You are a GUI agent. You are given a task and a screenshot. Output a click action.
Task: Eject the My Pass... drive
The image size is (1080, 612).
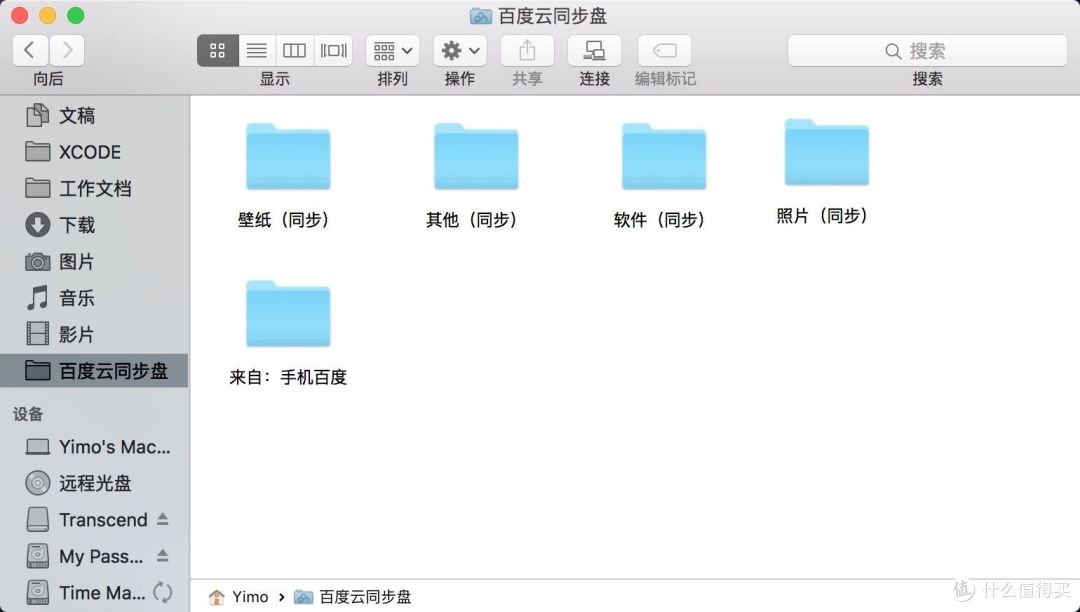(x=163, y=555)
